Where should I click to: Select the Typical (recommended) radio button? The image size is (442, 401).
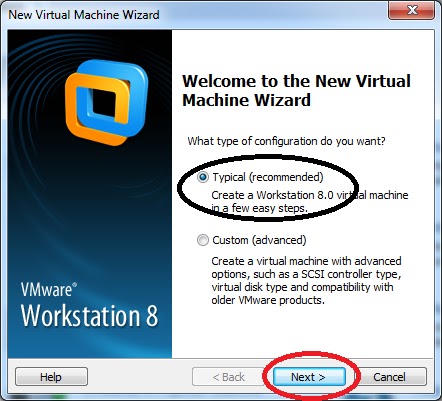pos(202,177)
